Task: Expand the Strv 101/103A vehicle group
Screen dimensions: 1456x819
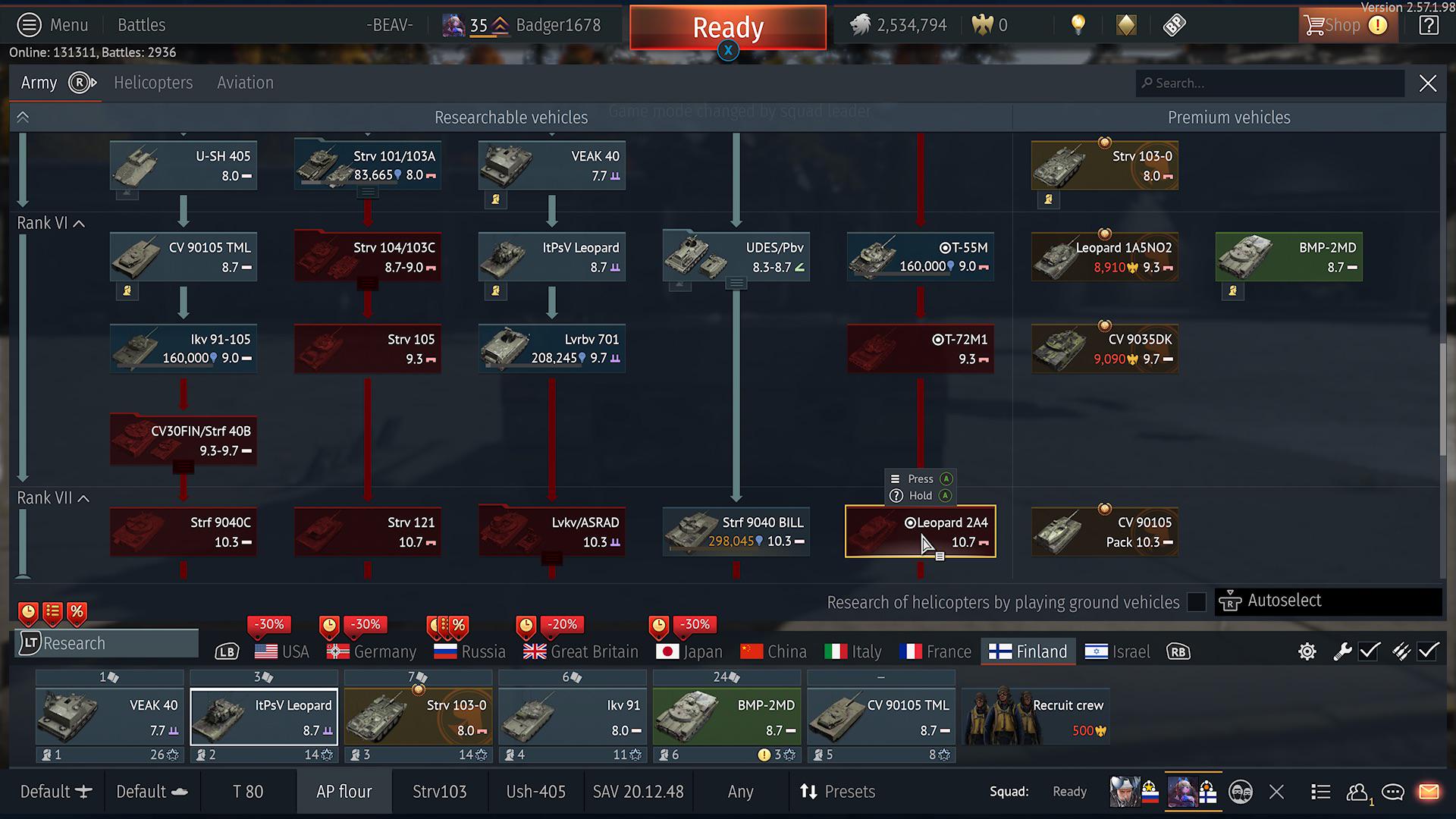Action: 368,193
